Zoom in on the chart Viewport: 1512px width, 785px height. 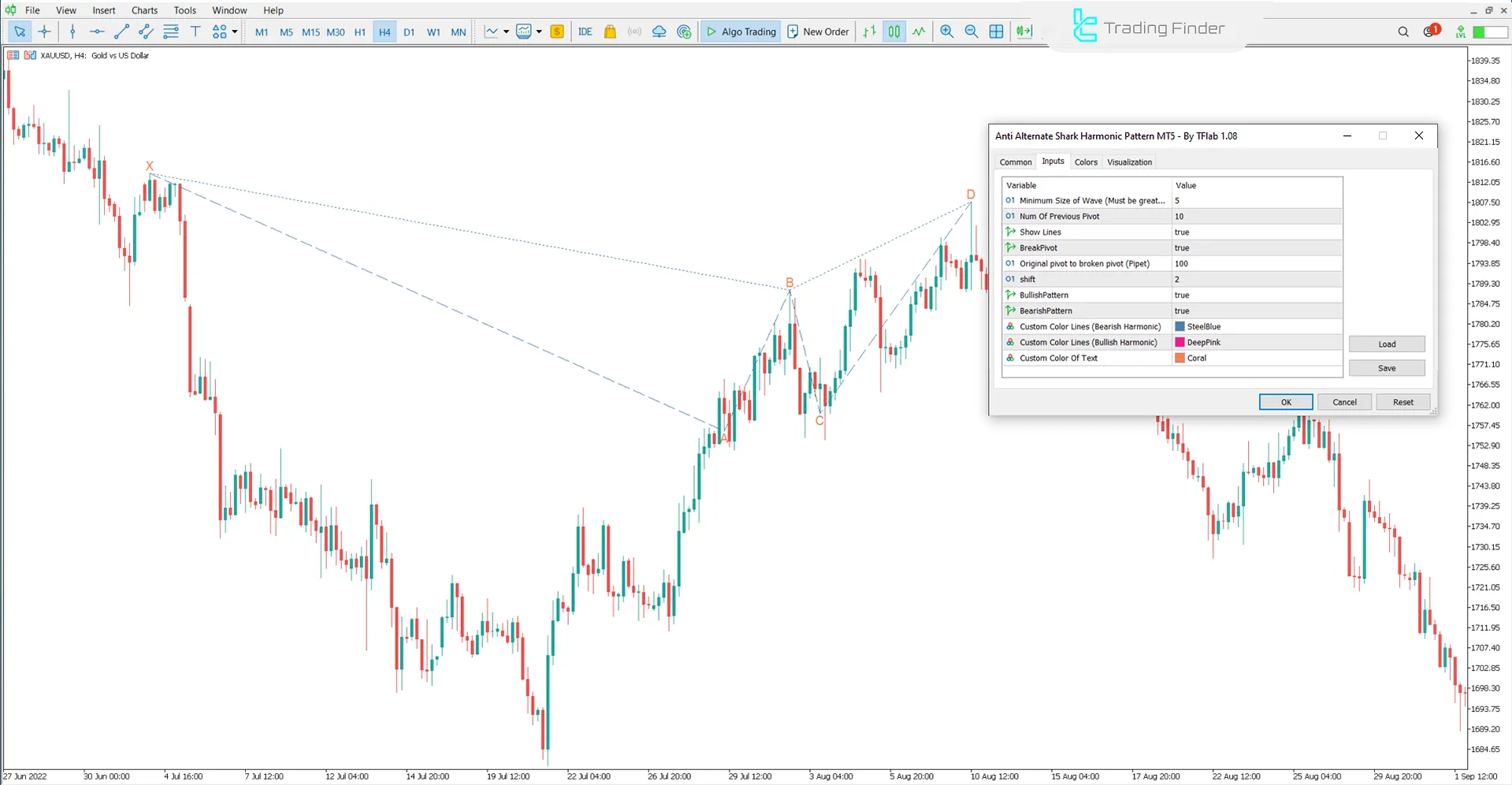[x=947, y=32]
